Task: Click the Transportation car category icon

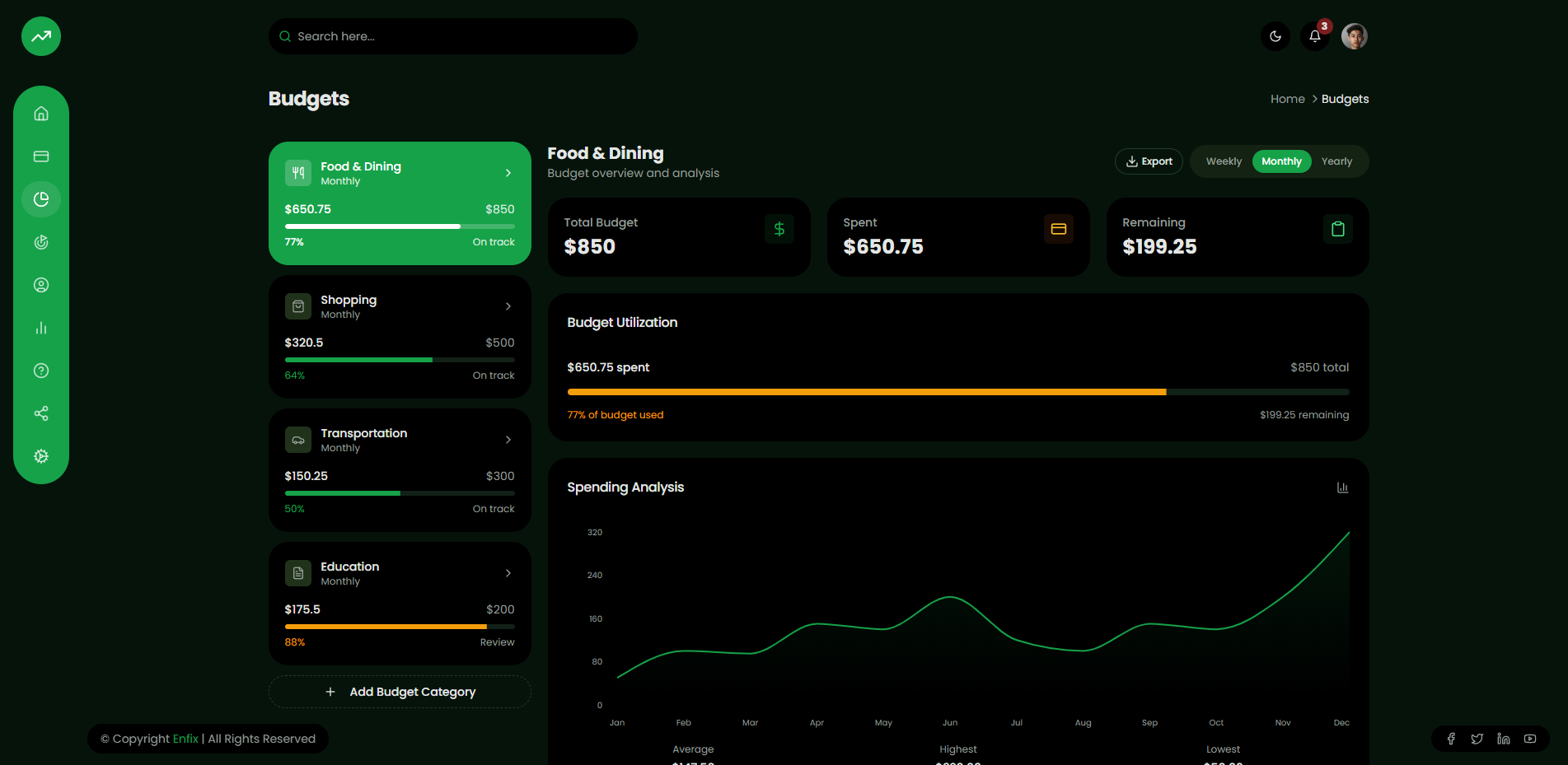Action: pos(298,440)
